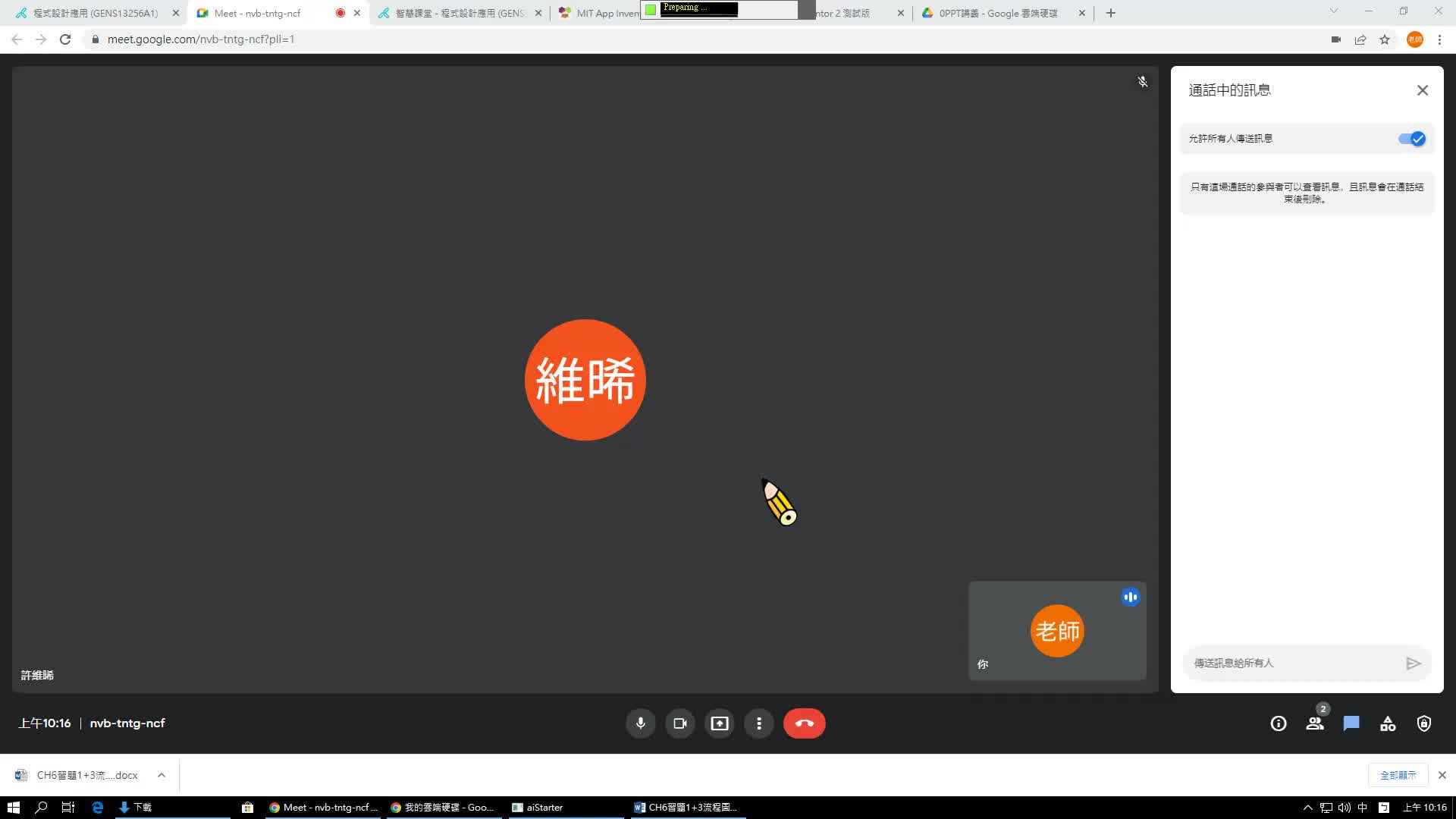
Task: Close the downloads bar
Action: click(x=1442, y=775)
